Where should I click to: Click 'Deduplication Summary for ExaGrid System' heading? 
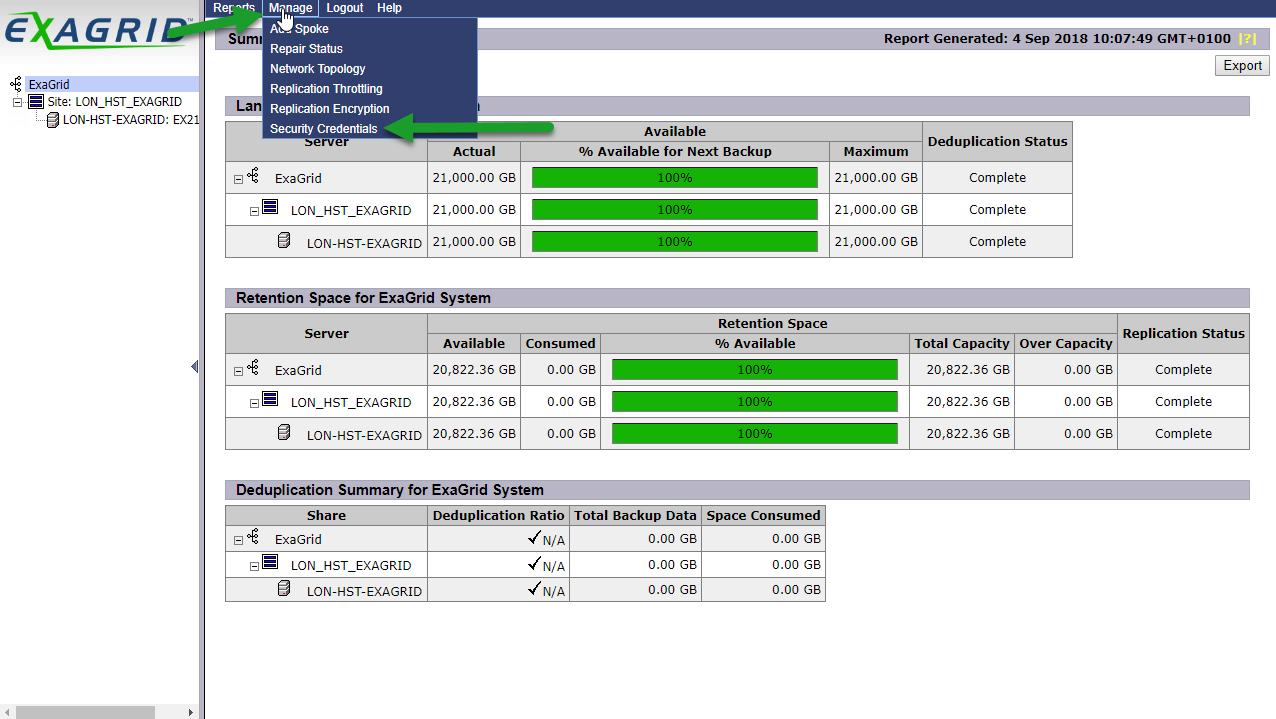click(x=390, y=490)
